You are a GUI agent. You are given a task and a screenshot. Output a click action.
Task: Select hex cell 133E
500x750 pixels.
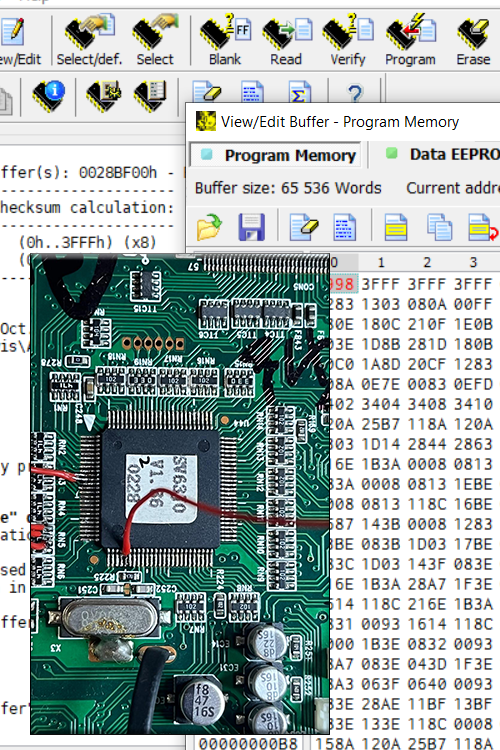click(x=380, y=724)
